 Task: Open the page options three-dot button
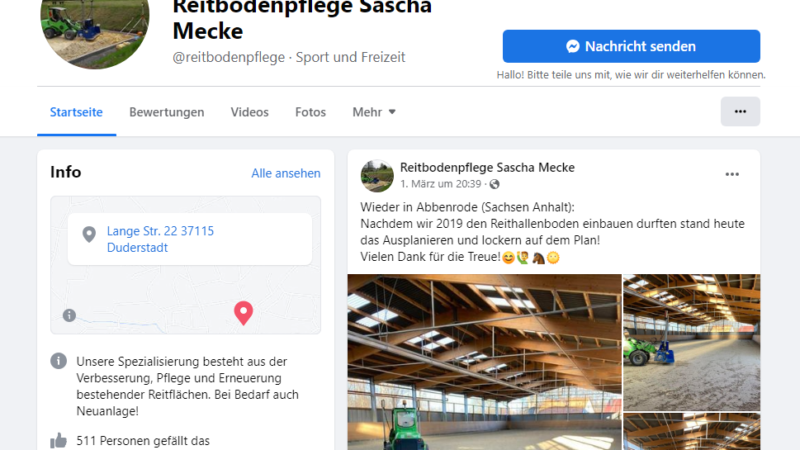pyautogui.click(x=740, y=111)
